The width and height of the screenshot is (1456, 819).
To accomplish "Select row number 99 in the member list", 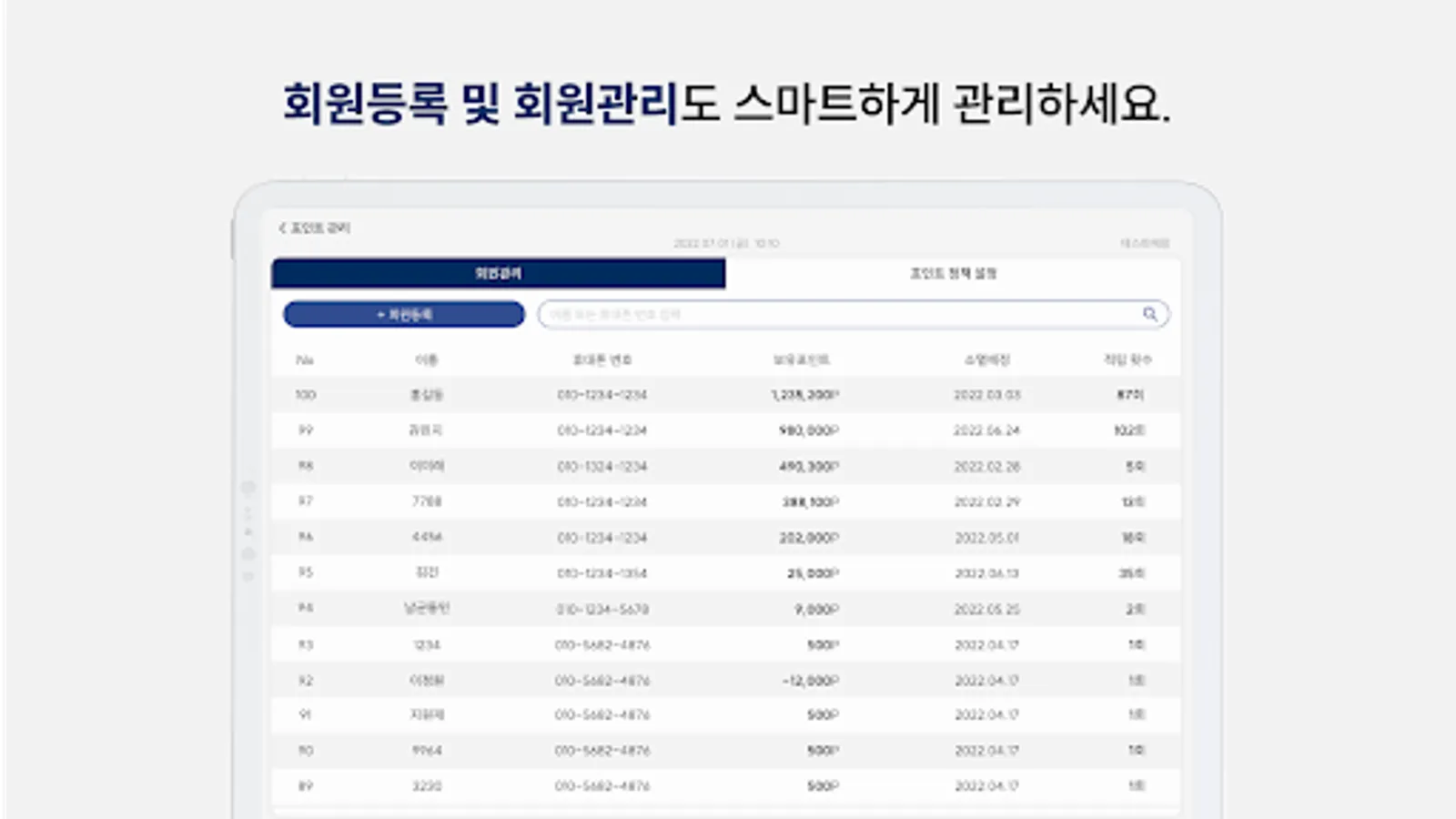I will [725, 430].
